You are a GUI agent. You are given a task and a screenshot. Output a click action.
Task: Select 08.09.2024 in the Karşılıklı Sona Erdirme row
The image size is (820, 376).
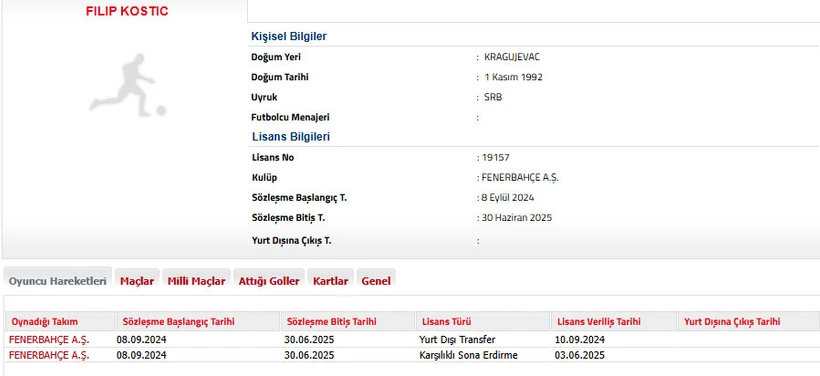(x=142, y=356)
